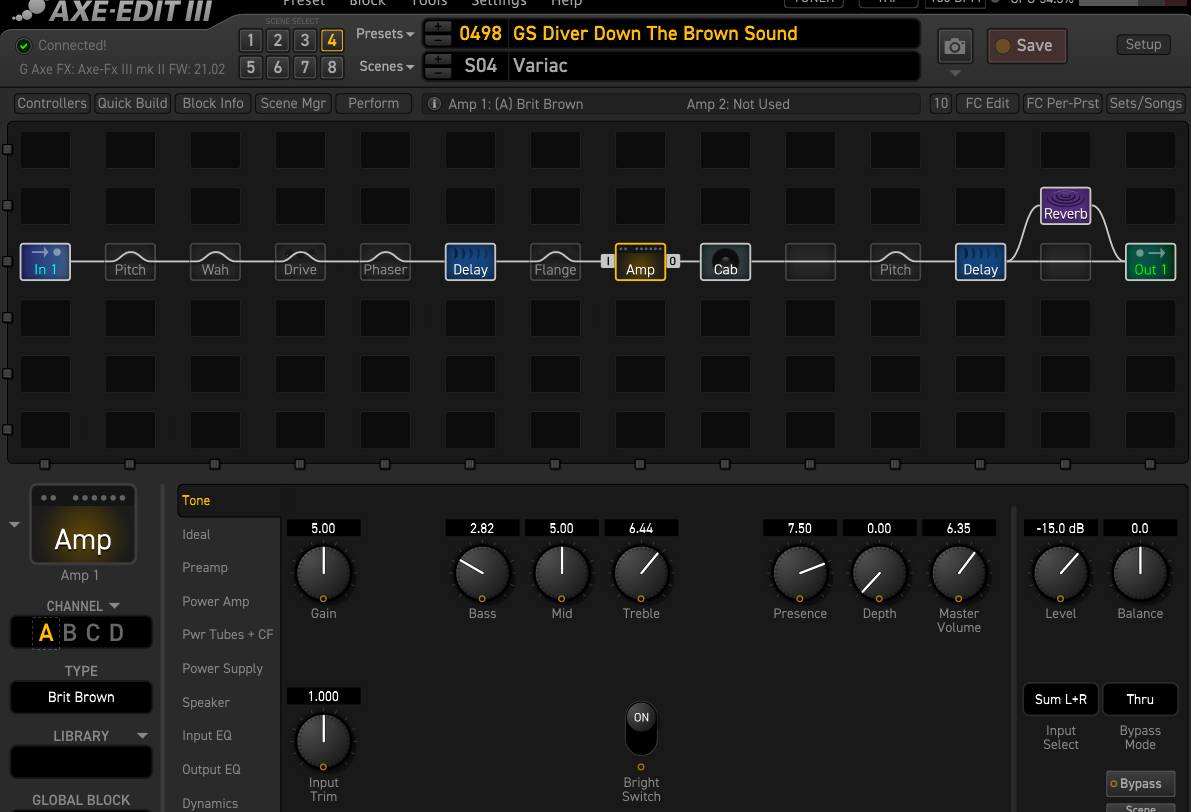Click the Amp output O marker
This screenshot has width=1191, height=812.
672,261
